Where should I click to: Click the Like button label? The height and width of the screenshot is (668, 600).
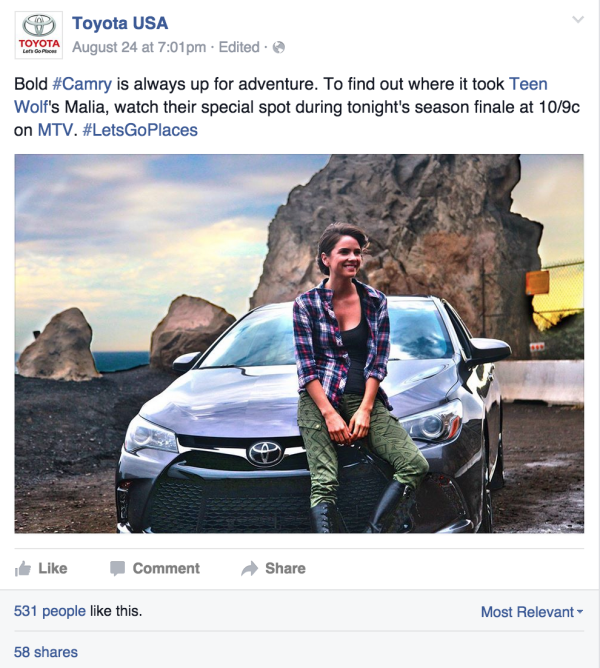point(53,568)
